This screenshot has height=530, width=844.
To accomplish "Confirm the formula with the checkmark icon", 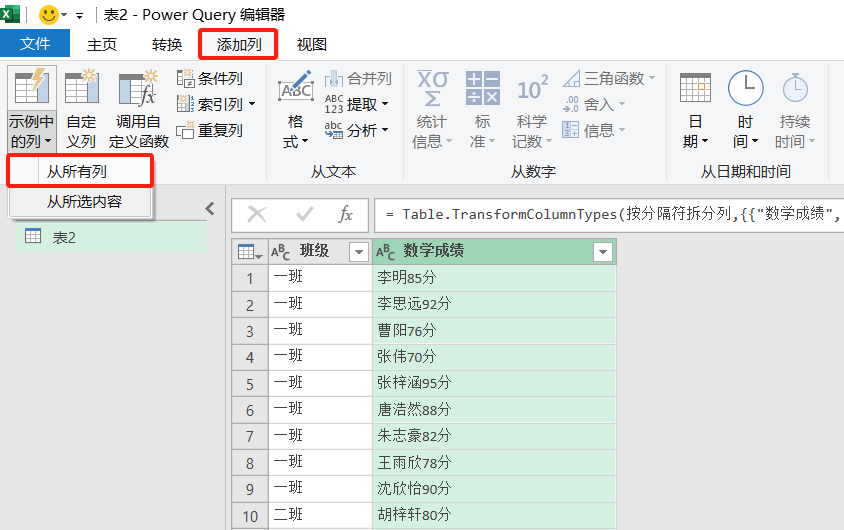I will point(304,215).
